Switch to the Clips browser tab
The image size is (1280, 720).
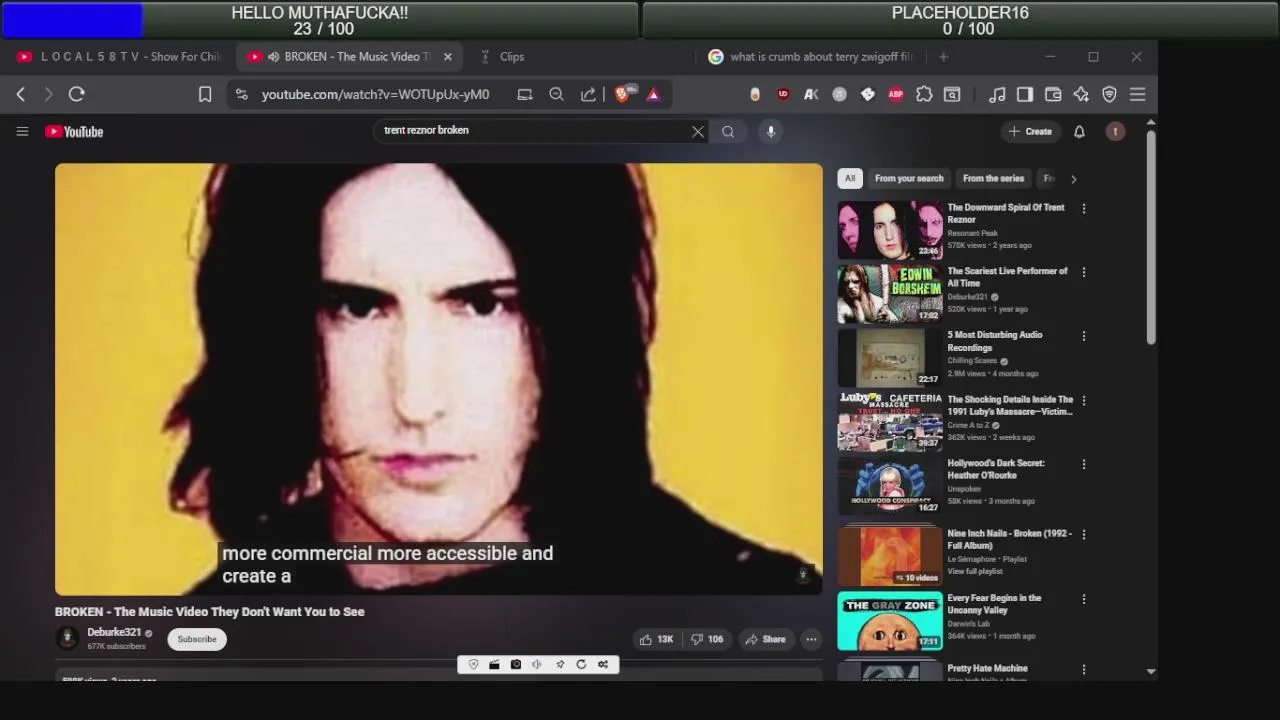pyautogui.click(x=511, y=57)
